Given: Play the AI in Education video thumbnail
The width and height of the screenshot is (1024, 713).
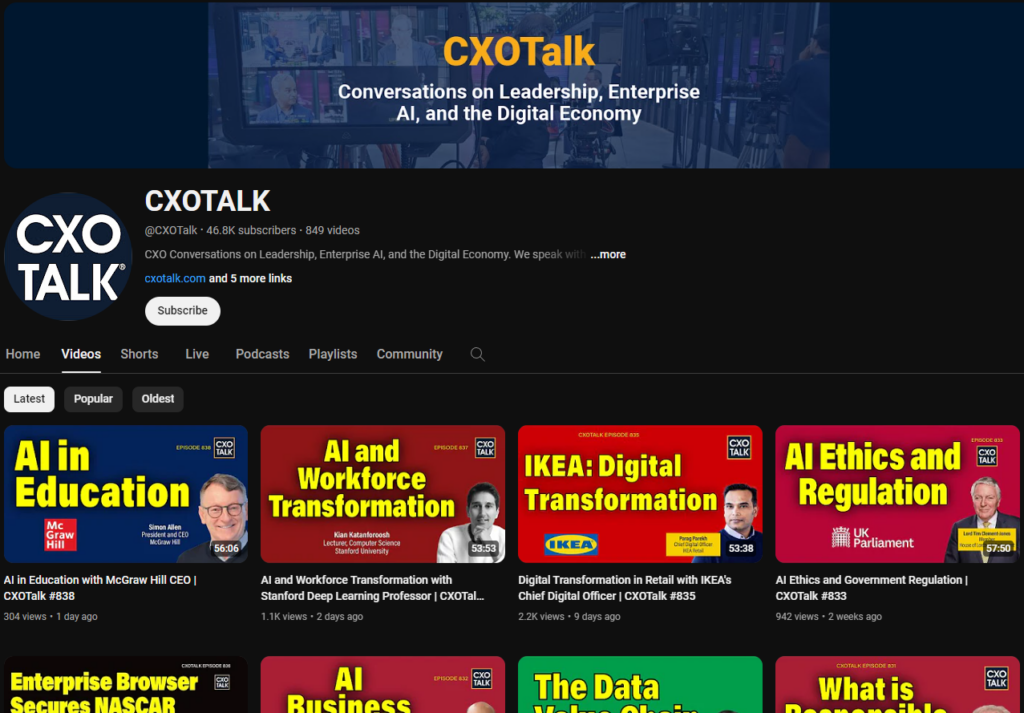Looking at the screenshot, I should coord(126,494).
